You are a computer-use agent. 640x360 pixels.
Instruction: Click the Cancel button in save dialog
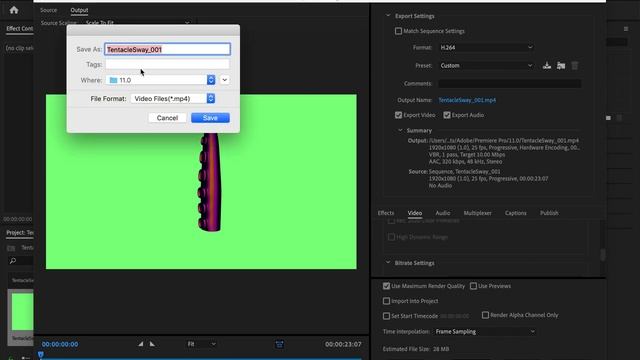coord(167,118)
